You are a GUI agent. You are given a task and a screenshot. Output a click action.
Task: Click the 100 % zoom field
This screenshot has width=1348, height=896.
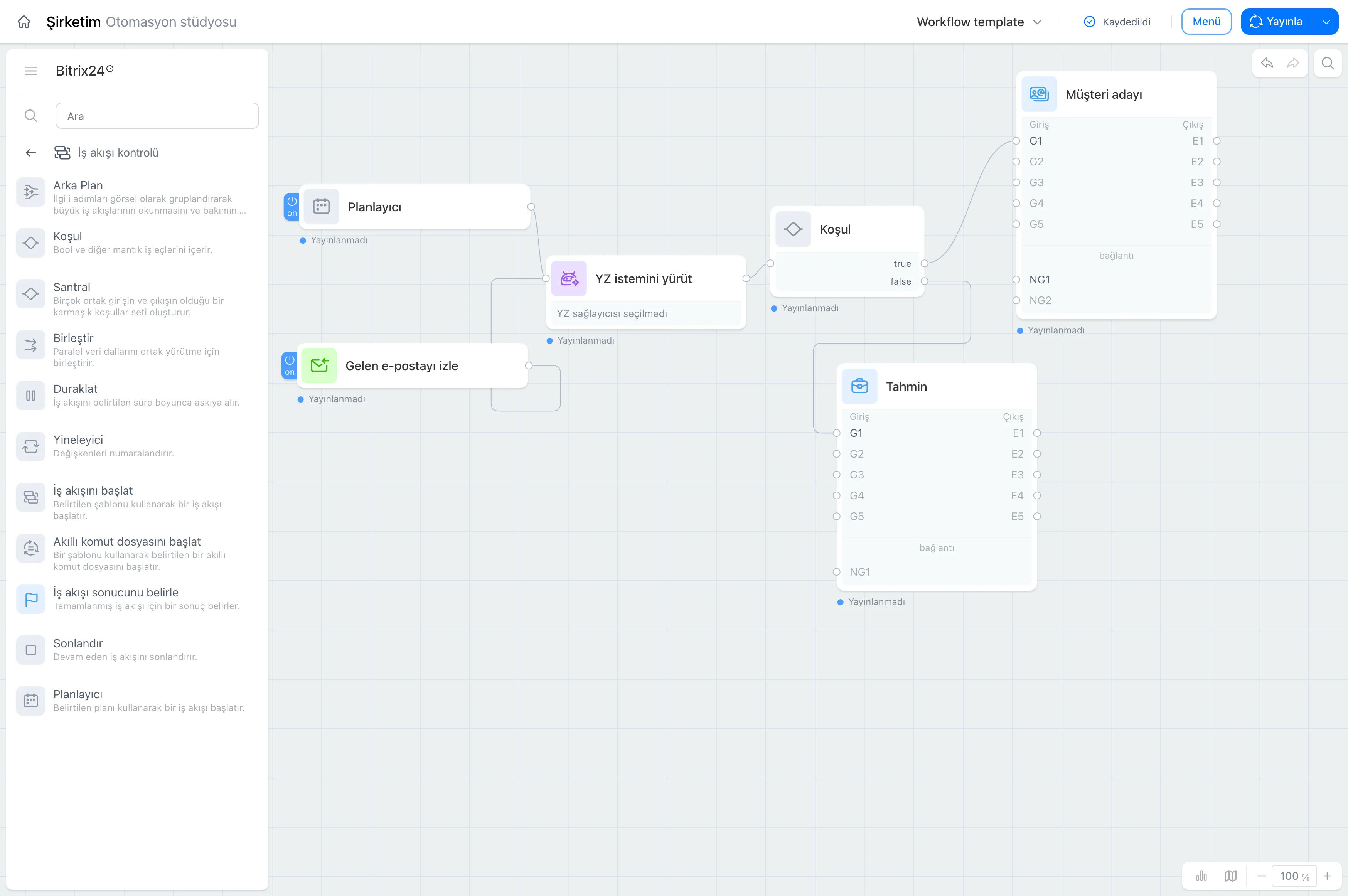tap(1294, 876)
